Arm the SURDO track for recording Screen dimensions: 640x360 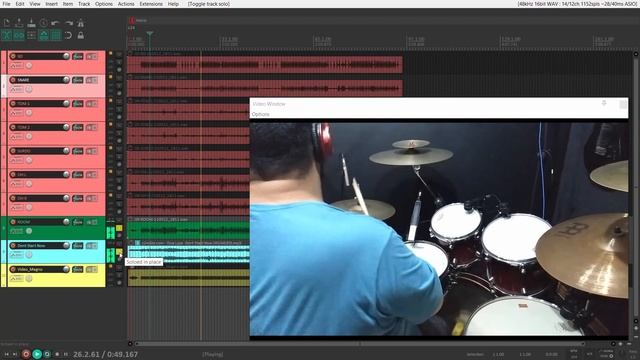[x=13, y=151]
